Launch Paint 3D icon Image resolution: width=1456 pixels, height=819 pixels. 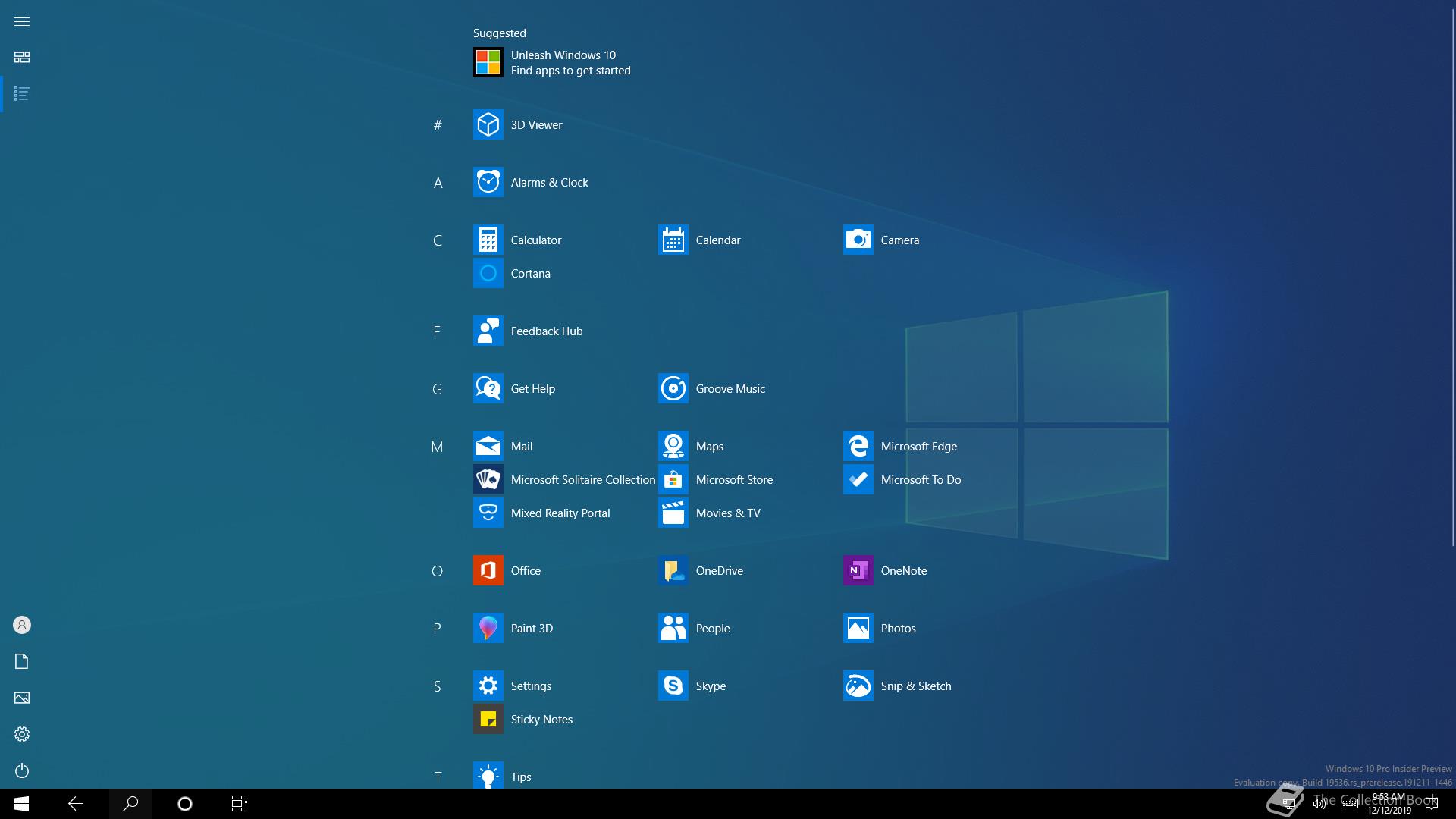coord(488,628)
